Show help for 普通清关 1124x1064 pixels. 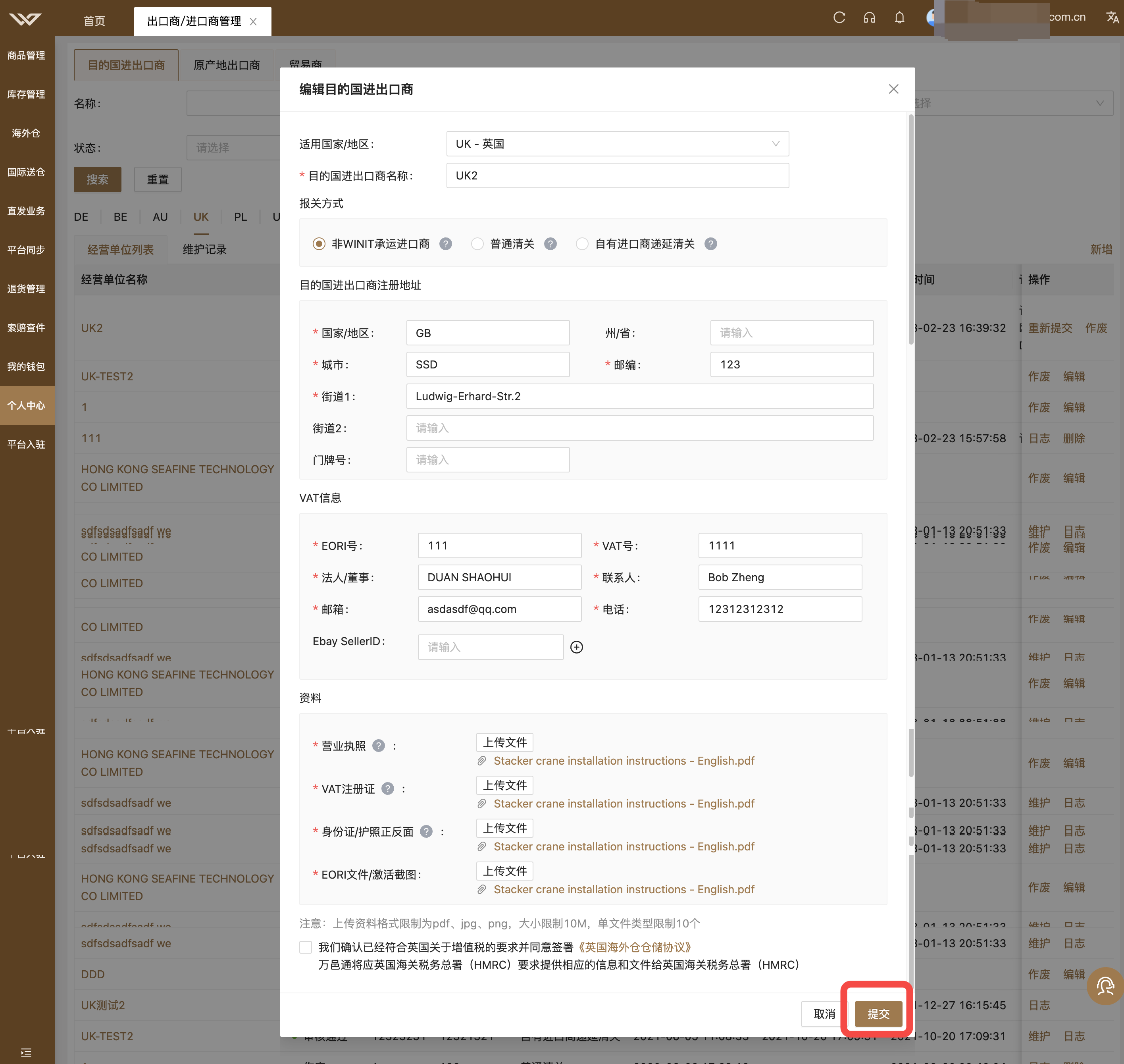coord(550,244)
